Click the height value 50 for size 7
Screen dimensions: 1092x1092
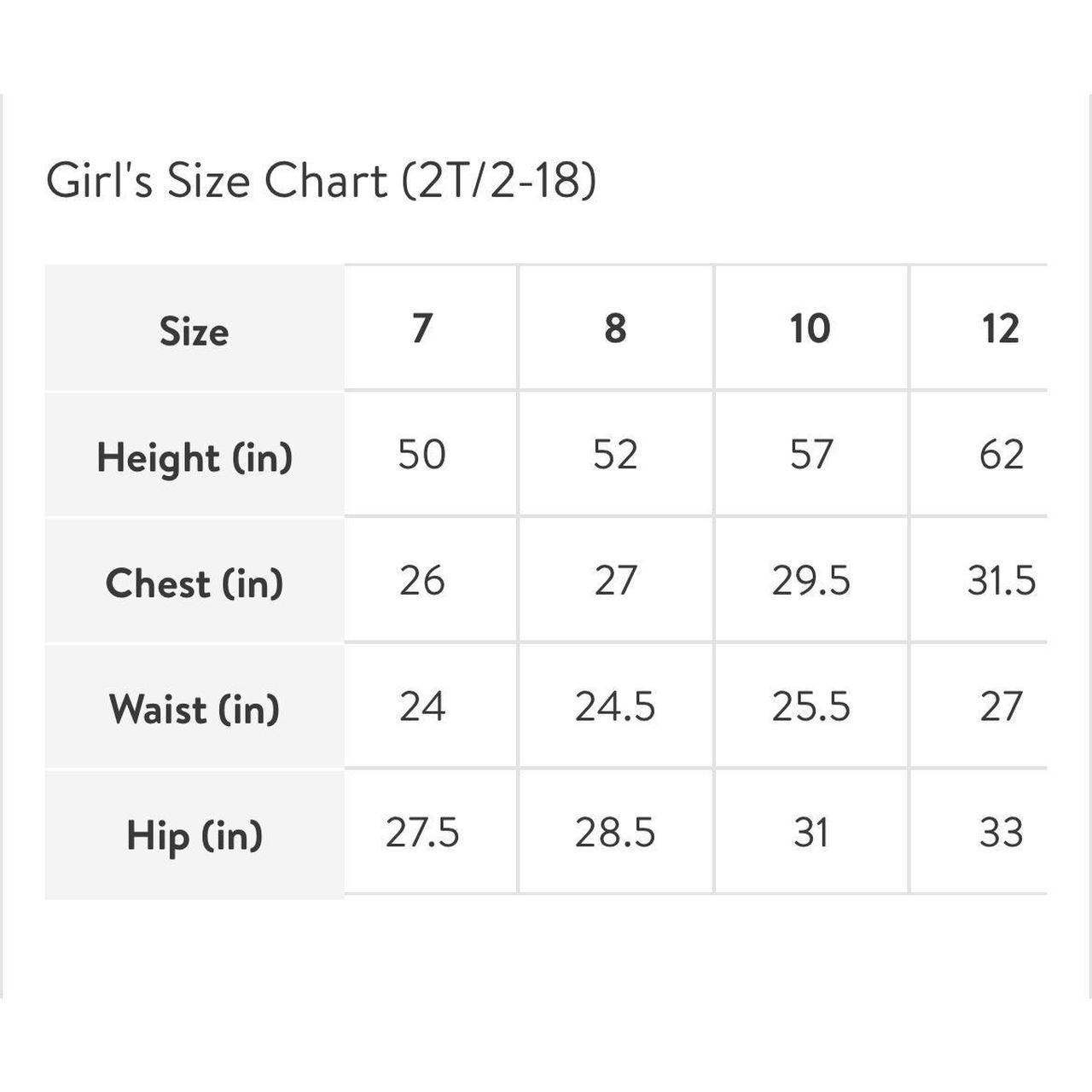[422, 454]
